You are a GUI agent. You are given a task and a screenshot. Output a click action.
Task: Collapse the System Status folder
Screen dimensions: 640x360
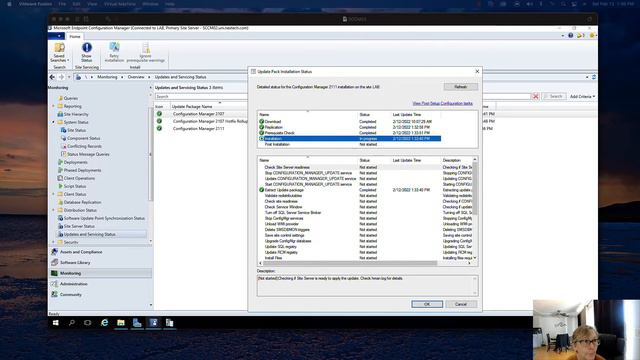53,122
